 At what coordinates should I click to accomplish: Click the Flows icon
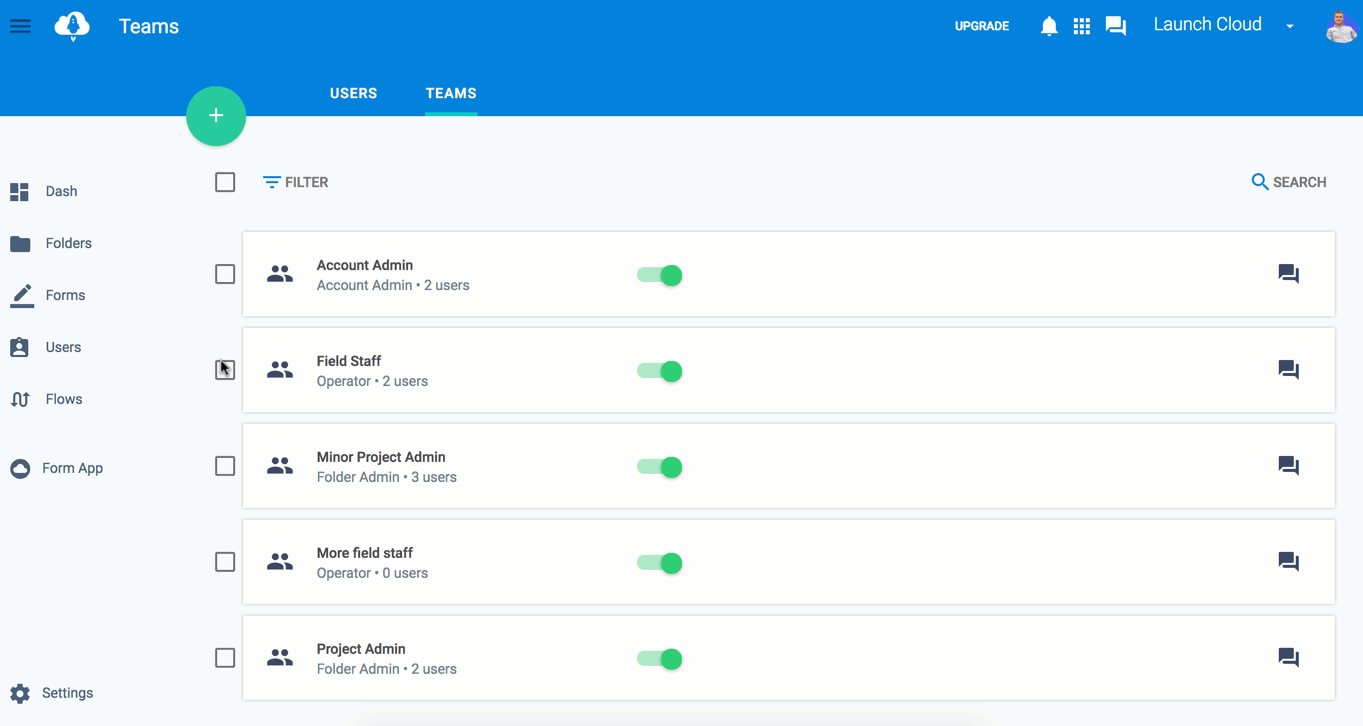tap(20, 399)
